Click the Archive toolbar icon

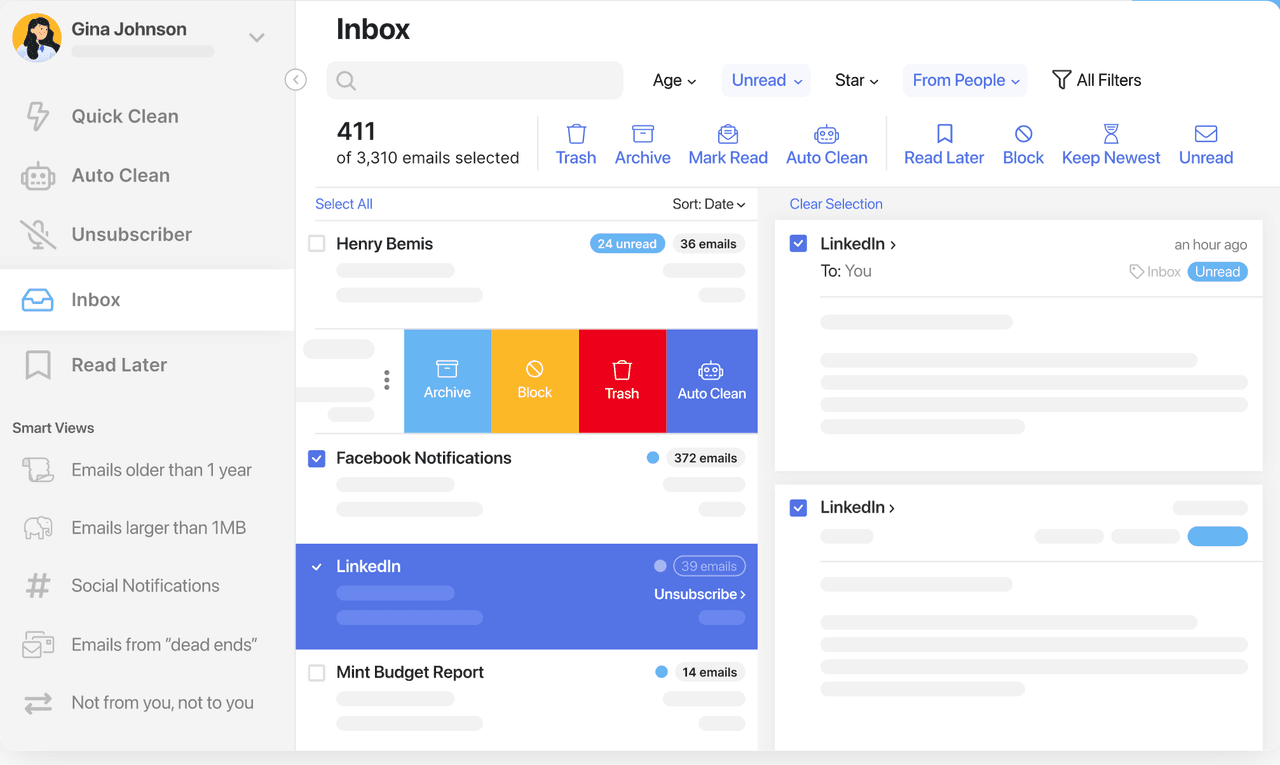pos(643,134)
